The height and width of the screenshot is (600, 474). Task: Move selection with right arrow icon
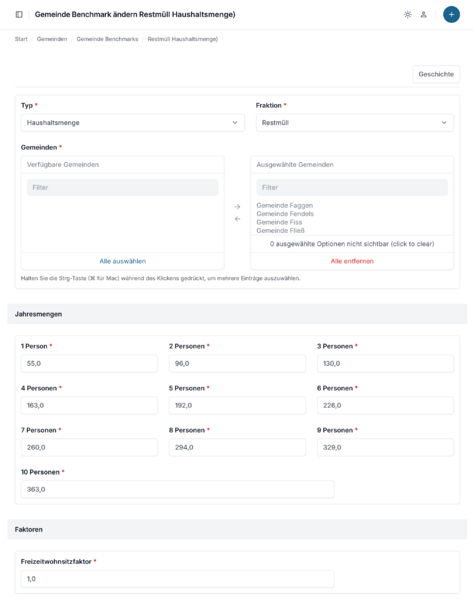[x=237, y=207]
